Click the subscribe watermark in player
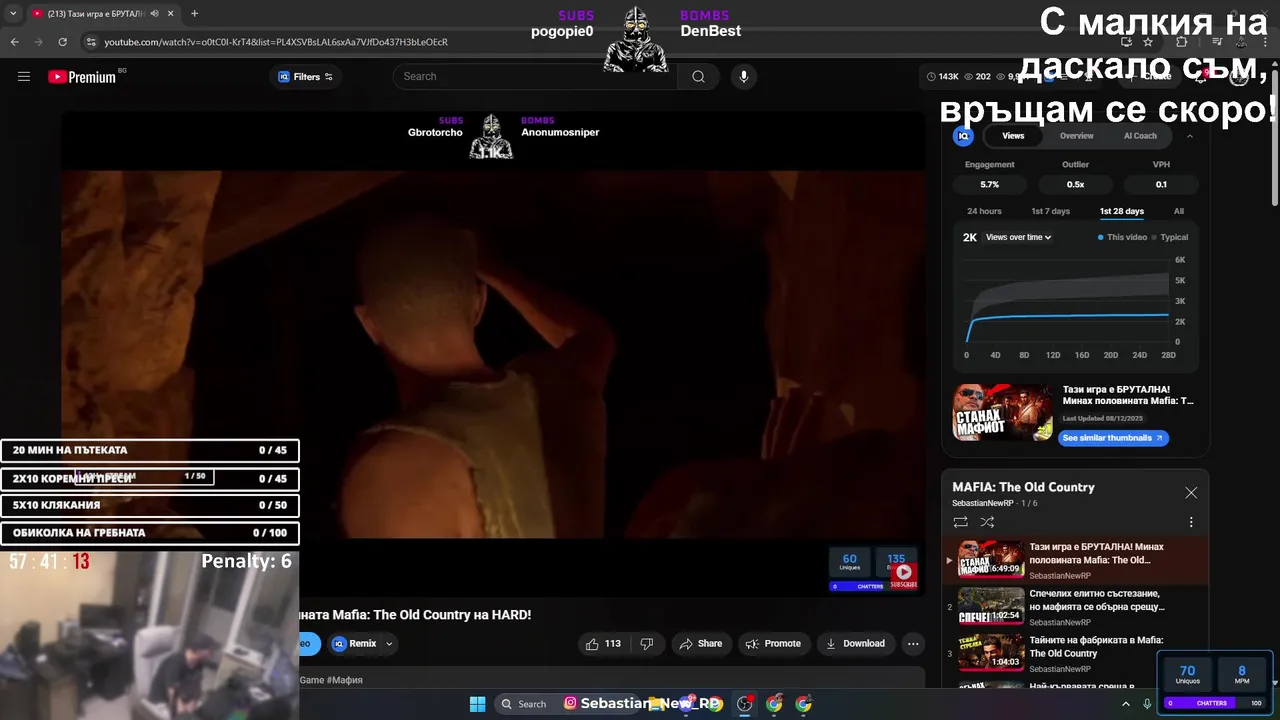1280x720 pixels. [x=903, y=573]
